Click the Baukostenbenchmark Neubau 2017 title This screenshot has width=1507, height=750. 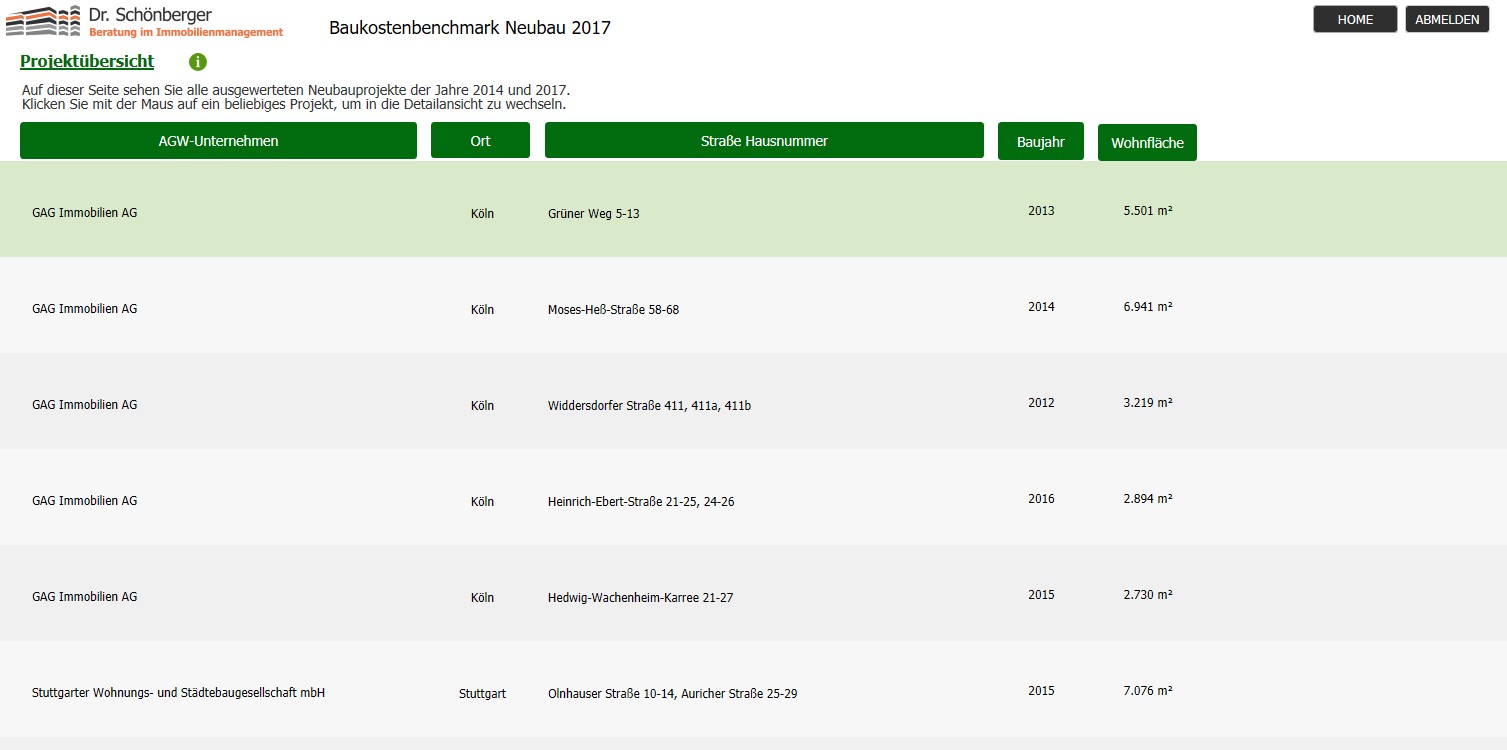470,28
